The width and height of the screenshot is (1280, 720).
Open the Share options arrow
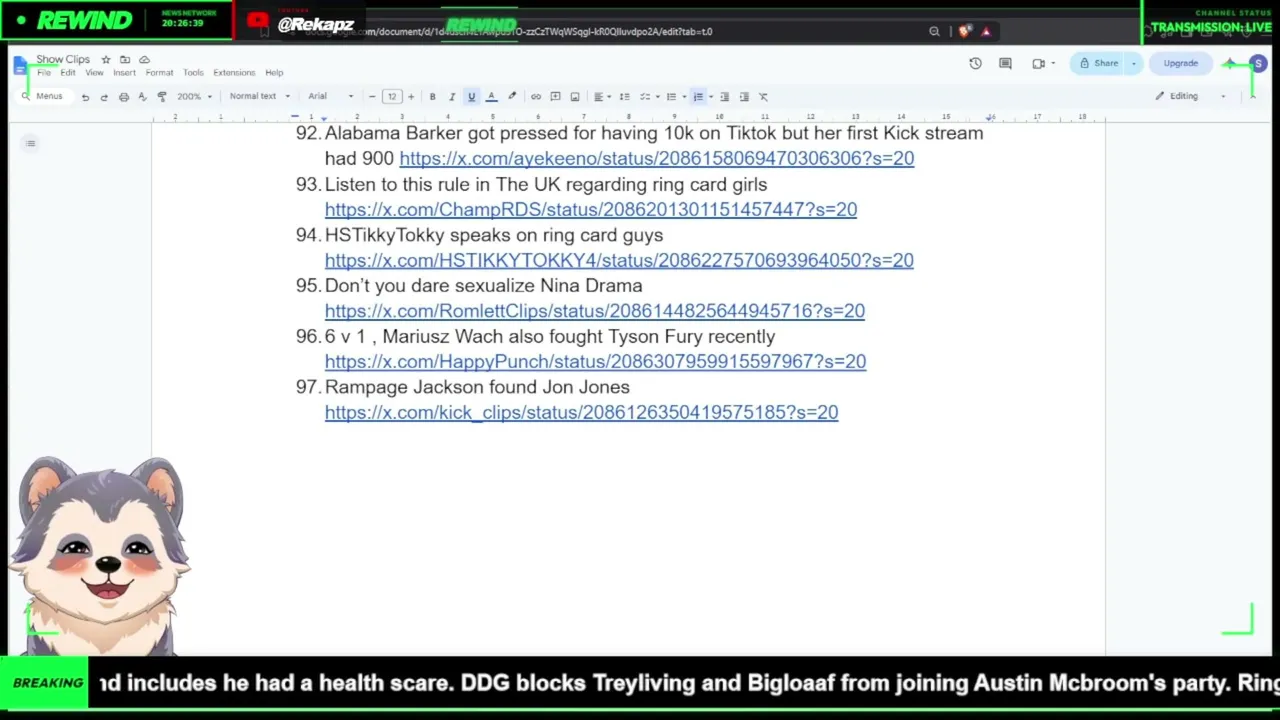tap(1133, 64)
